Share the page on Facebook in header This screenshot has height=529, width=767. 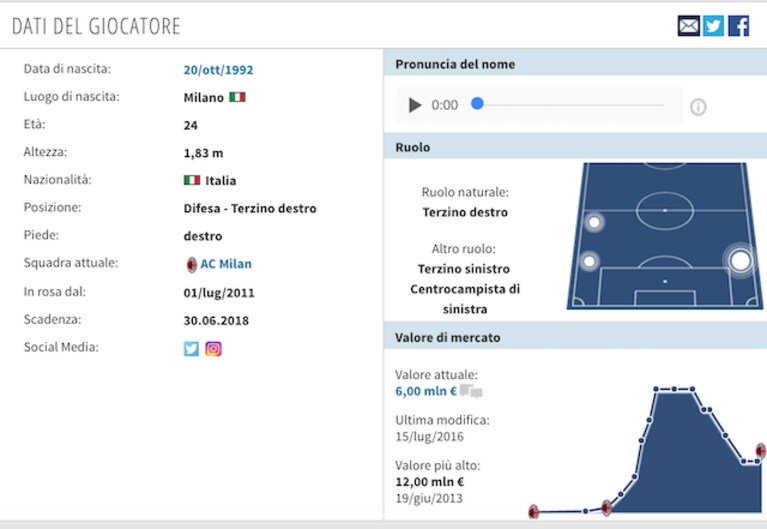[x=739, y=26]
